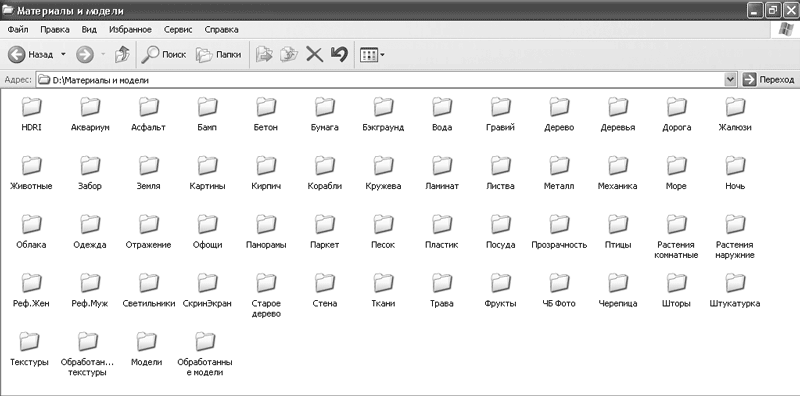Select the Забор folder
This screenshot has height=396, width=800.
[90, 174]
